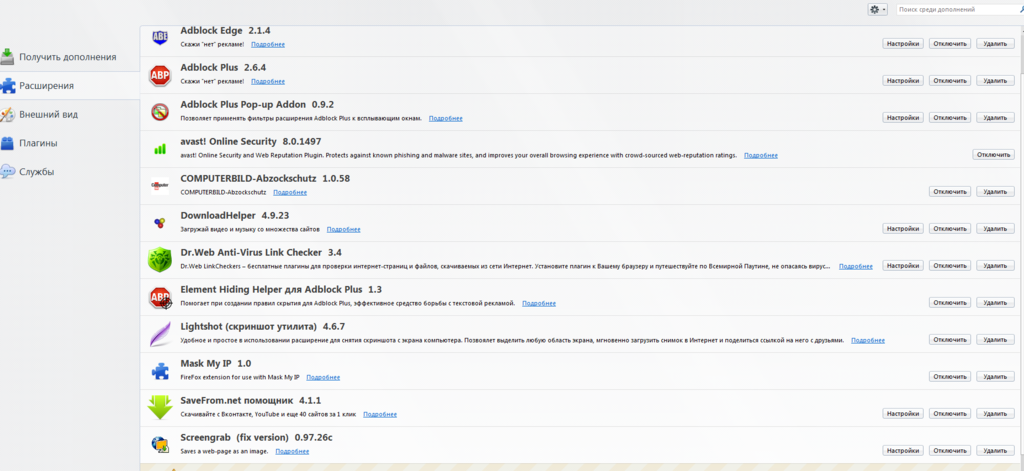
Task: Open Настройки for SaveFrom.net помощник
Action: pyautogui.click(x=903, y=414)
